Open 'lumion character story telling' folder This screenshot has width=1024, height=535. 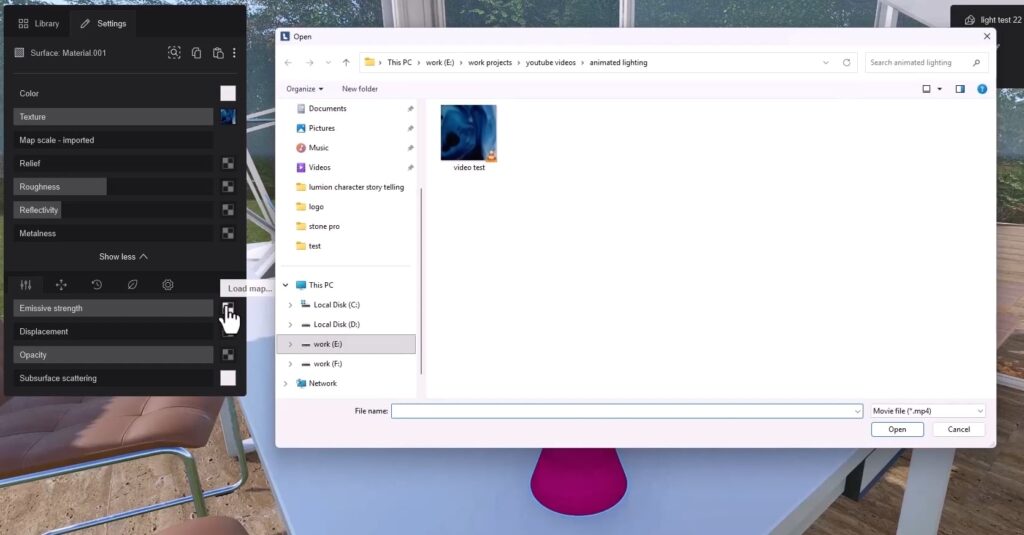[356, 187]
